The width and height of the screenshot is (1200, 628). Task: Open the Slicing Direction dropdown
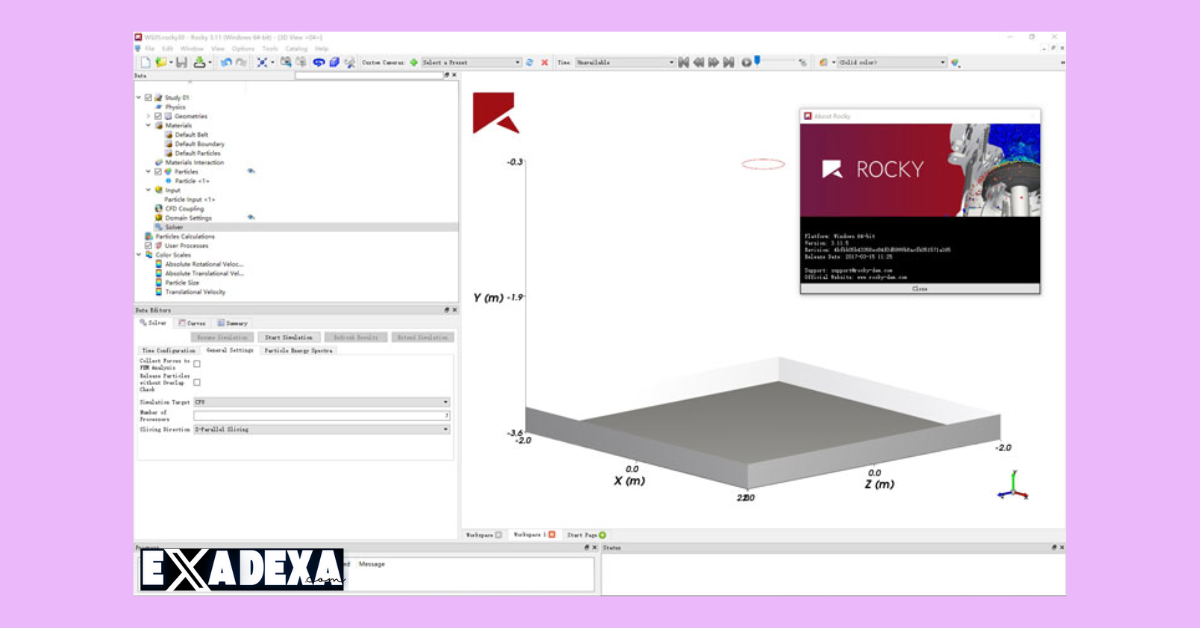click(446, 429)
